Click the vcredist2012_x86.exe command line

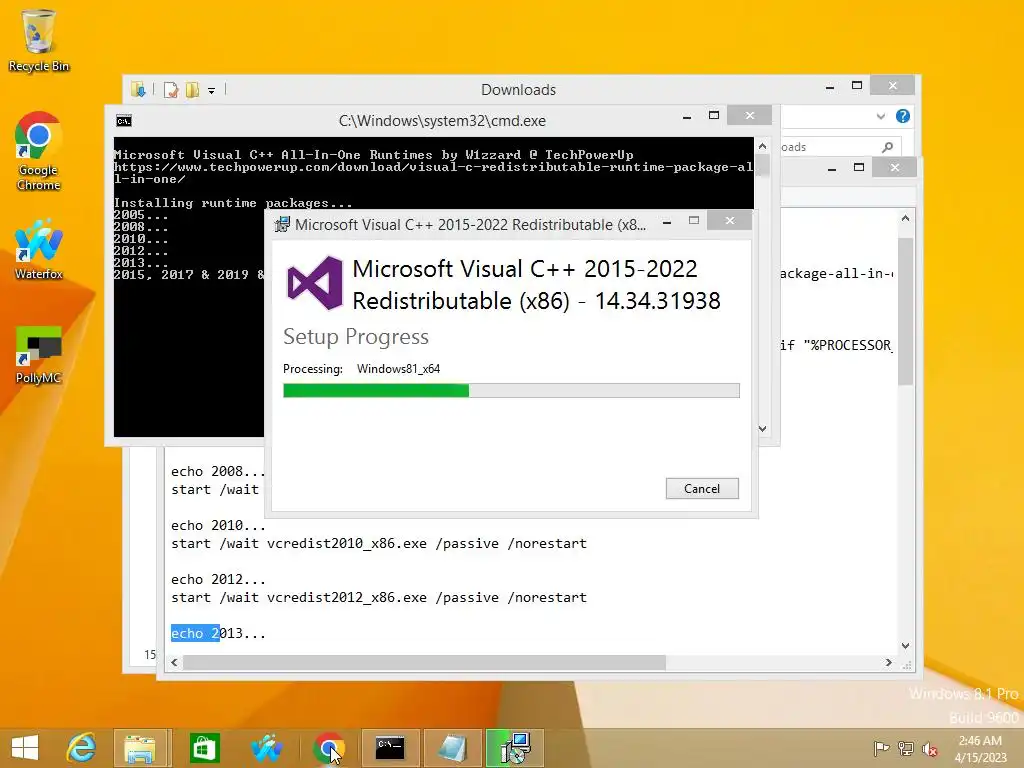pyautogui.click(x=379, y=597)
